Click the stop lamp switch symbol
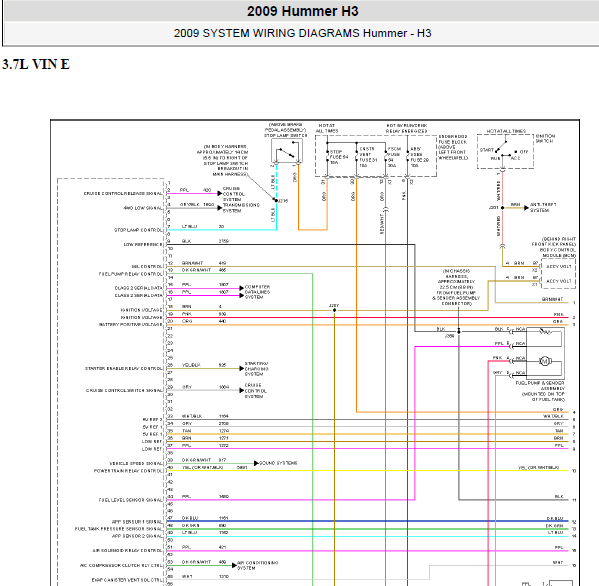This screenshot has height=586, width=599. (287, 151)
